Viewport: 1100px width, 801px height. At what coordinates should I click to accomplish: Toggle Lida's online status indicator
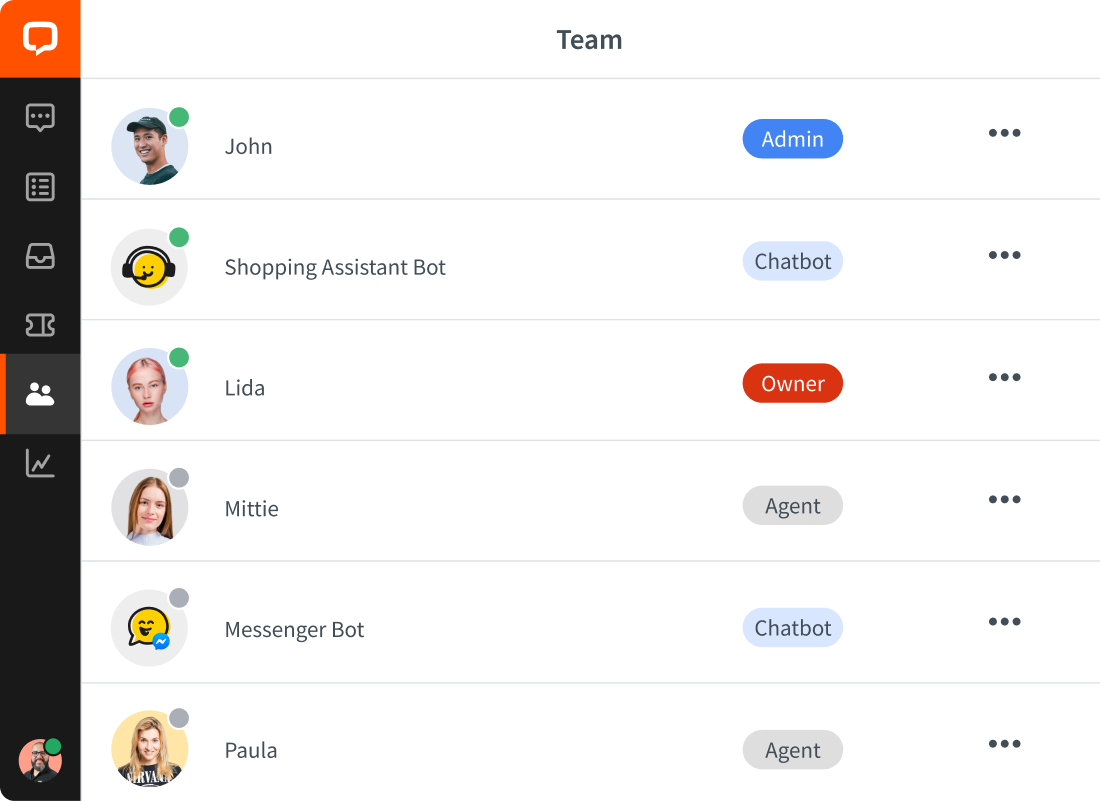(x=181, y=357)
